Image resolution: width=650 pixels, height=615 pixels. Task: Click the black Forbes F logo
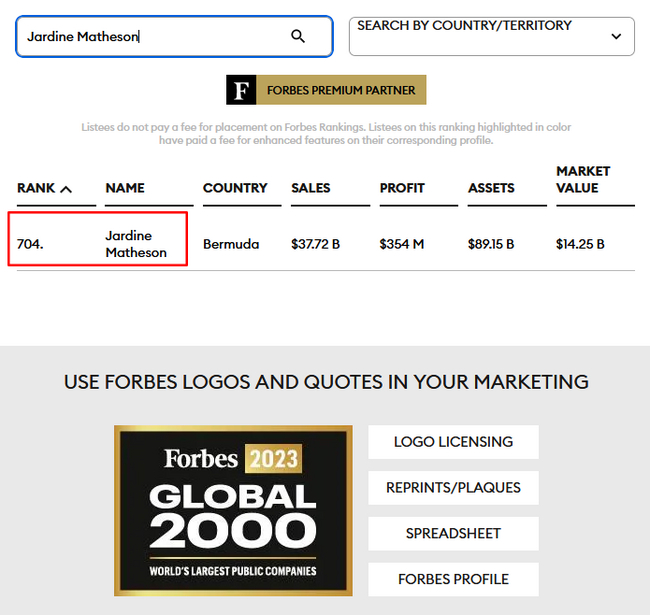[241, 90]
